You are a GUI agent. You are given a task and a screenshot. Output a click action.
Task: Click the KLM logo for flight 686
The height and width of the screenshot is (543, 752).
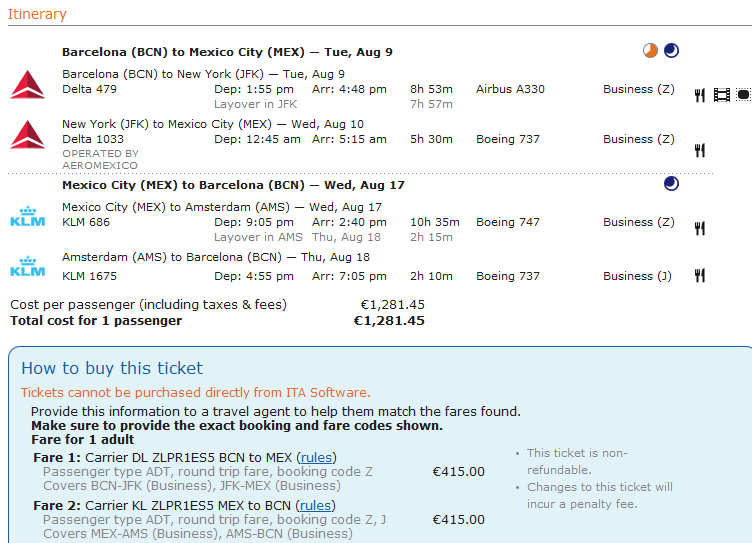pyautogui.click(x=27, y=218)
